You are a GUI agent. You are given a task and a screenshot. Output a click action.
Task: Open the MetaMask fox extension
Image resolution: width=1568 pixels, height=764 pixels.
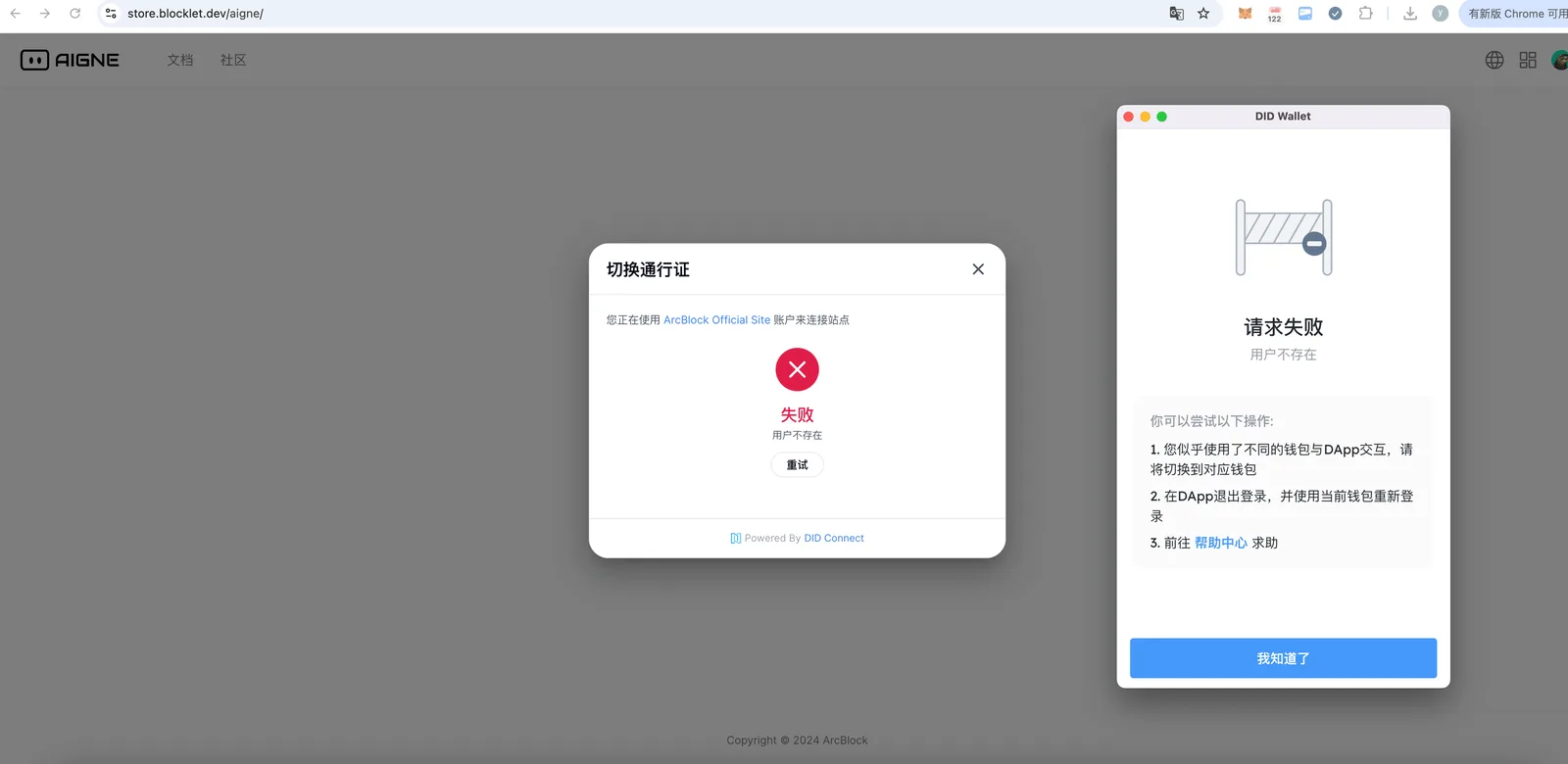(x=1246, y=14)
